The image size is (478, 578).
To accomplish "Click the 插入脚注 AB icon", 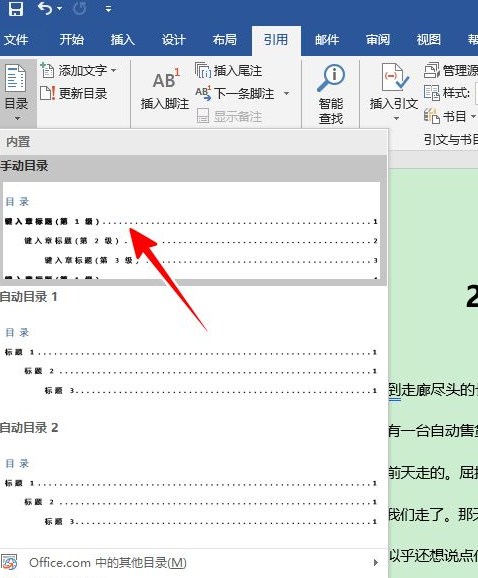I will coord(166,79).
